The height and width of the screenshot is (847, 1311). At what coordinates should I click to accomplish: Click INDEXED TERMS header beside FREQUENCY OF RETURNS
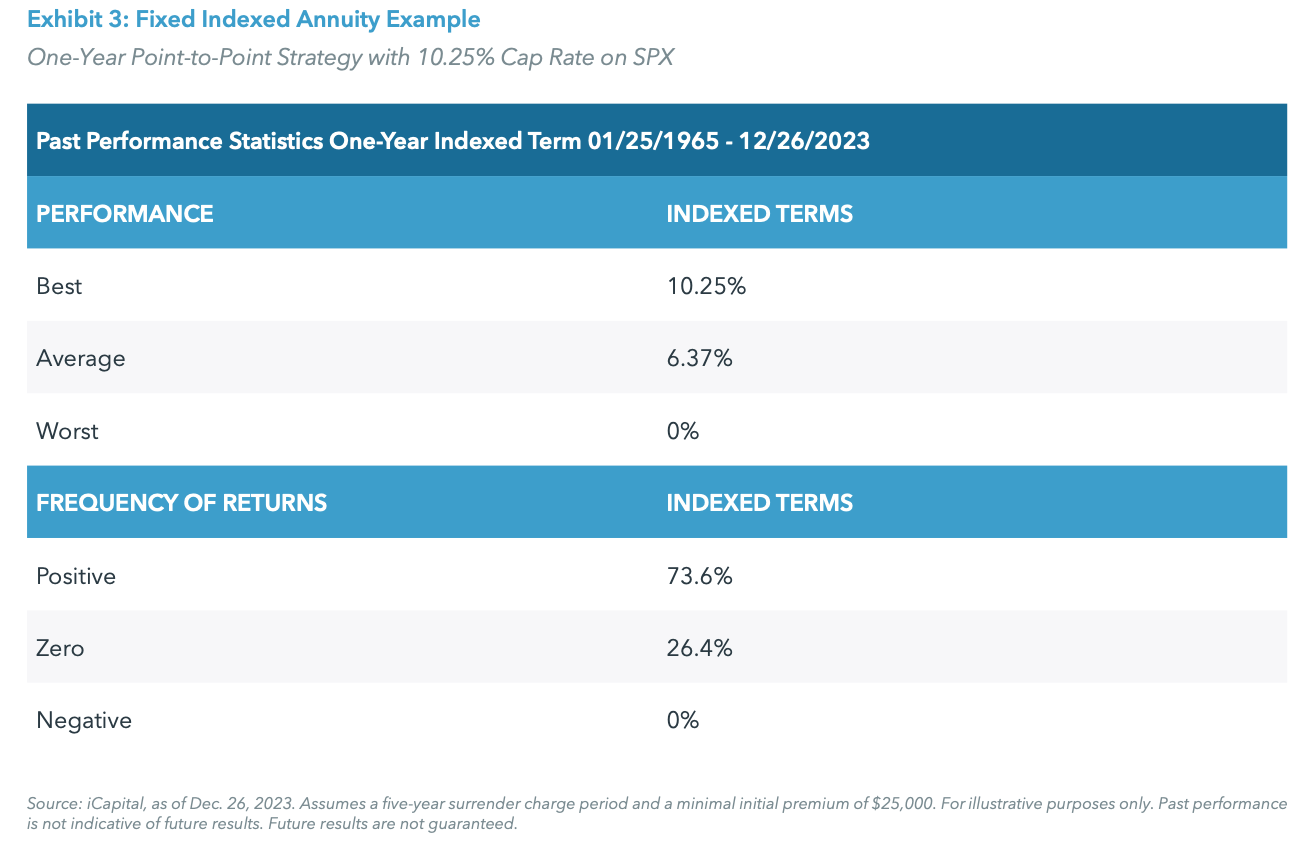click(759, 503)
